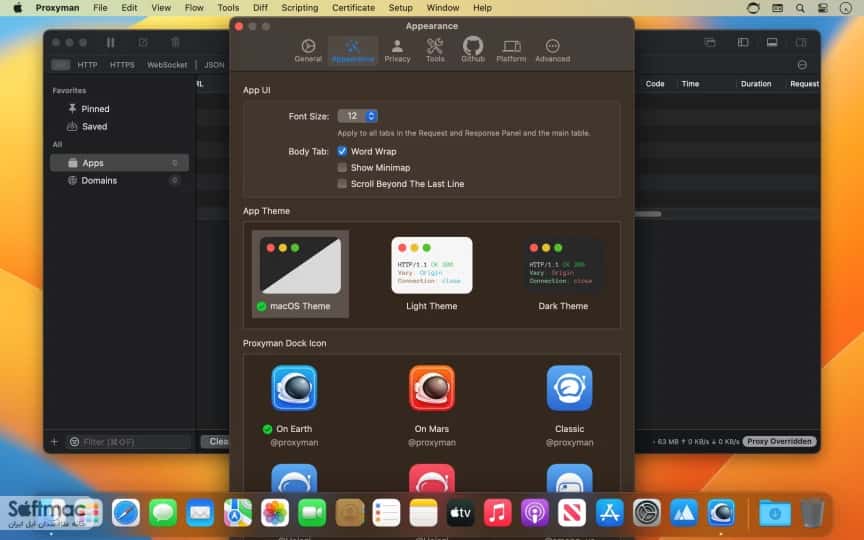Sort by the Code column header
Screen dimensions: 864x540
[655, 84]
